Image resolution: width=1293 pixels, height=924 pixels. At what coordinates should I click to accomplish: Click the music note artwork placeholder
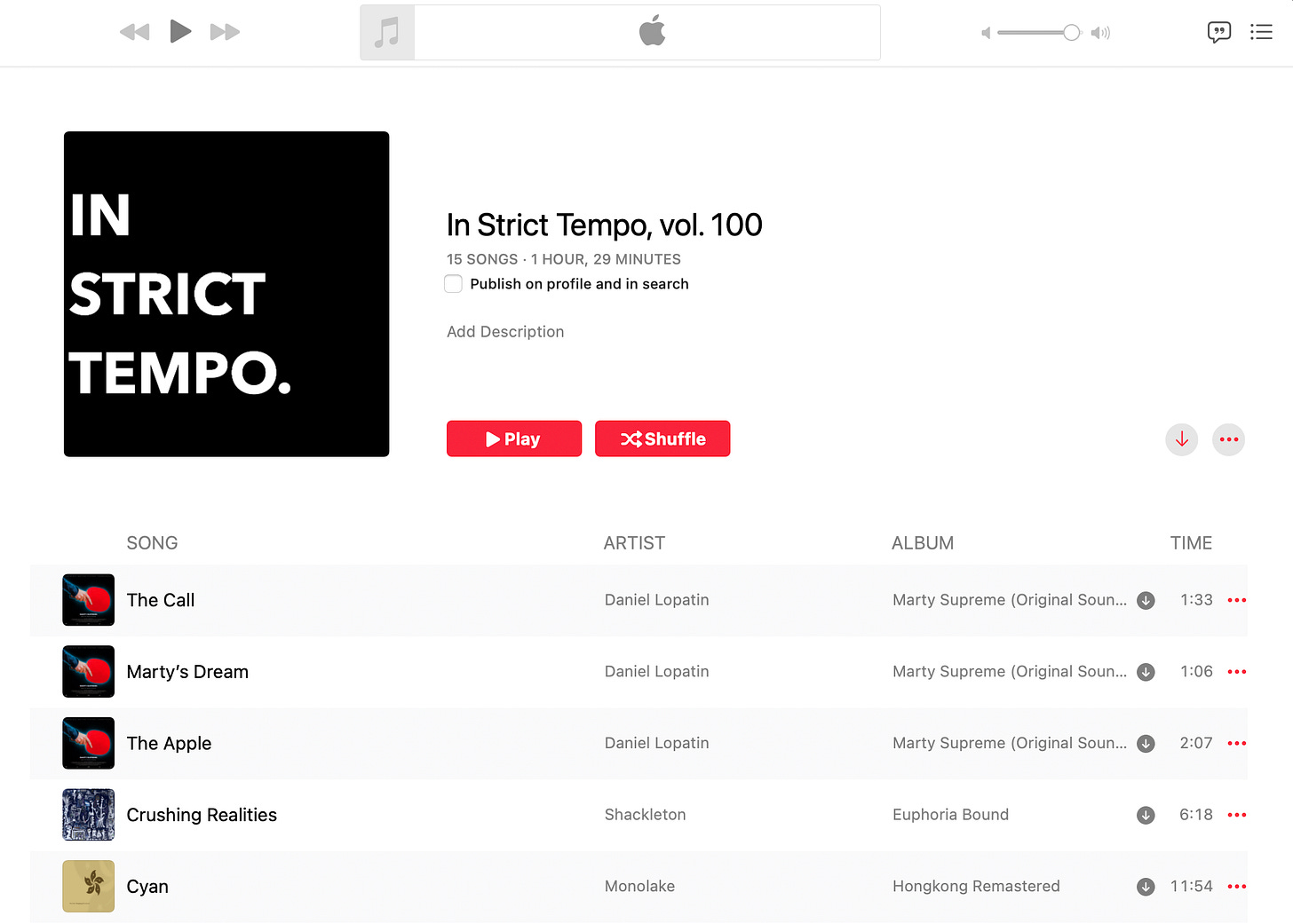387,33
